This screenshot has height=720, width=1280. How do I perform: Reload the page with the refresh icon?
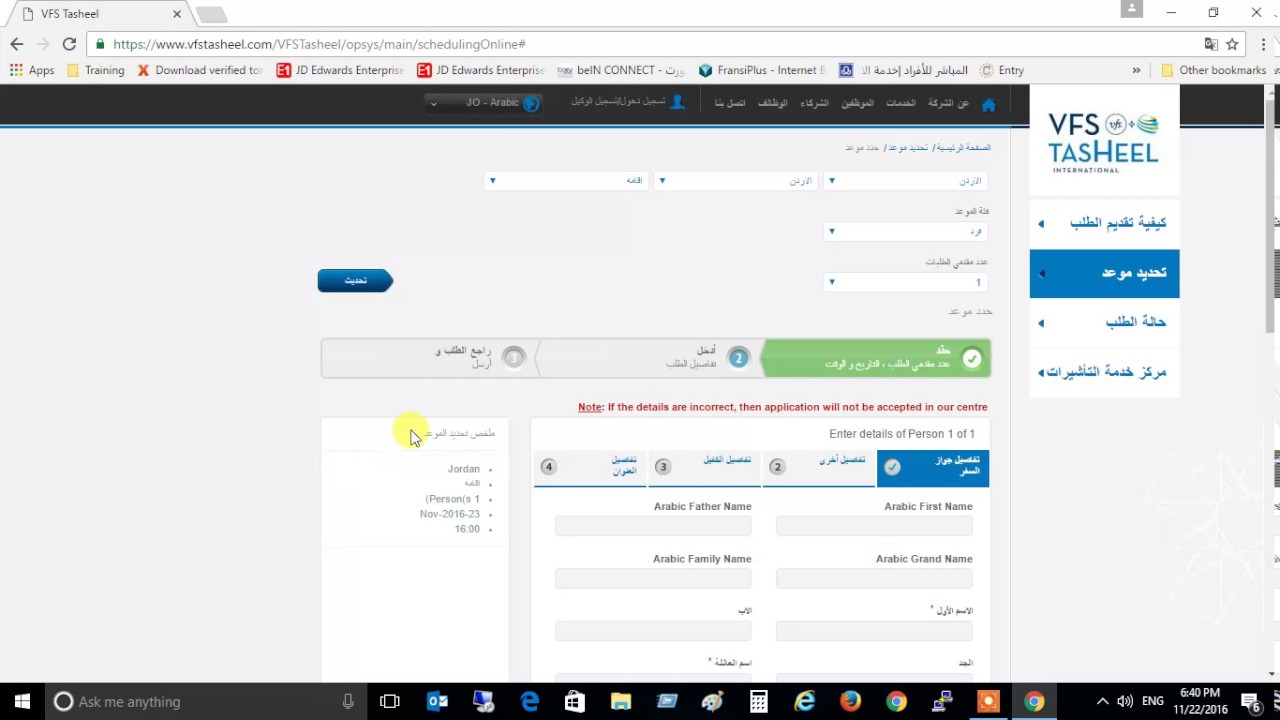(69, 44)
